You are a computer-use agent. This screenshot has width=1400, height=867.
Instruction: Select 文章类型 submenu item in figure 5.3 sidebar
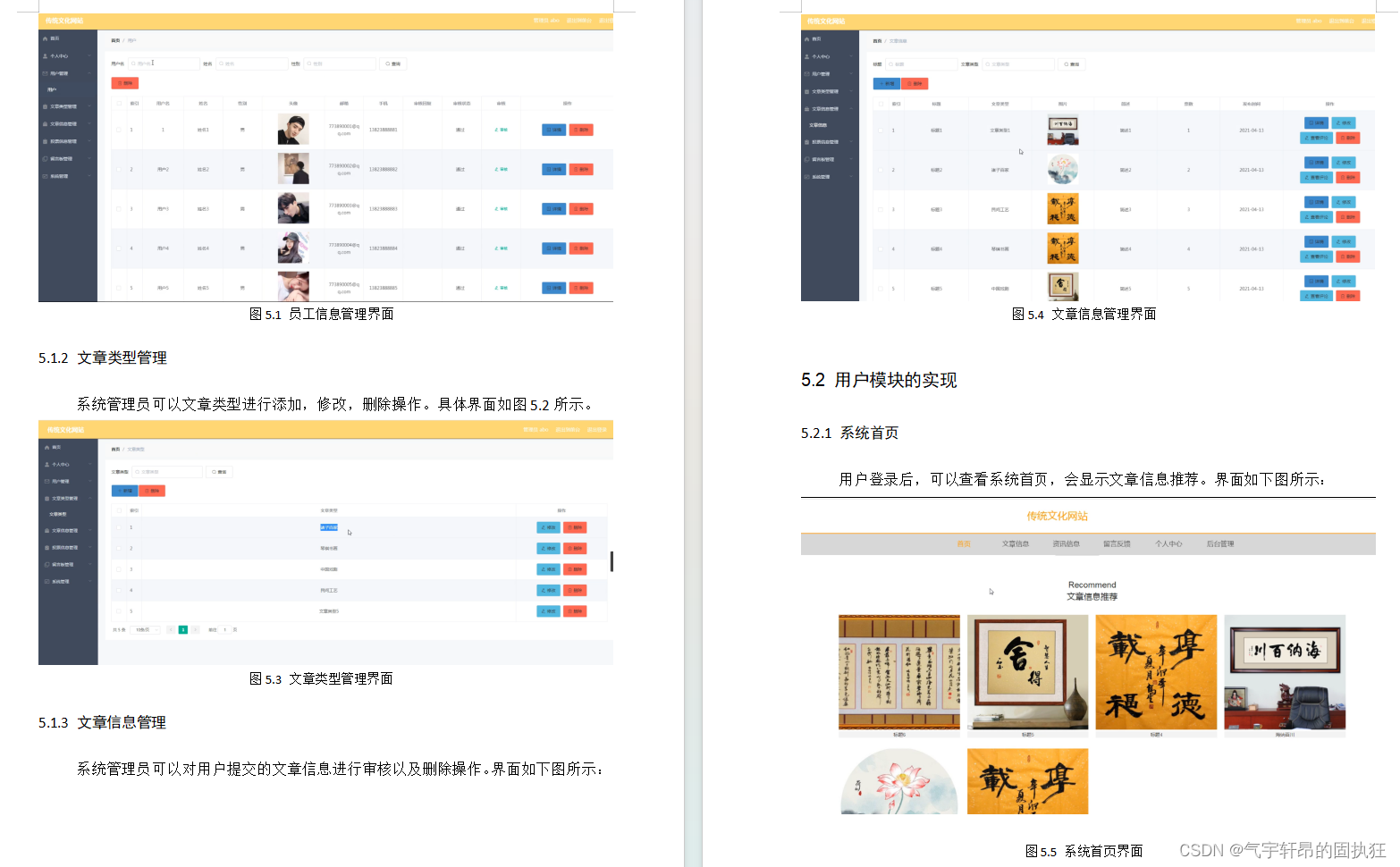58,514
